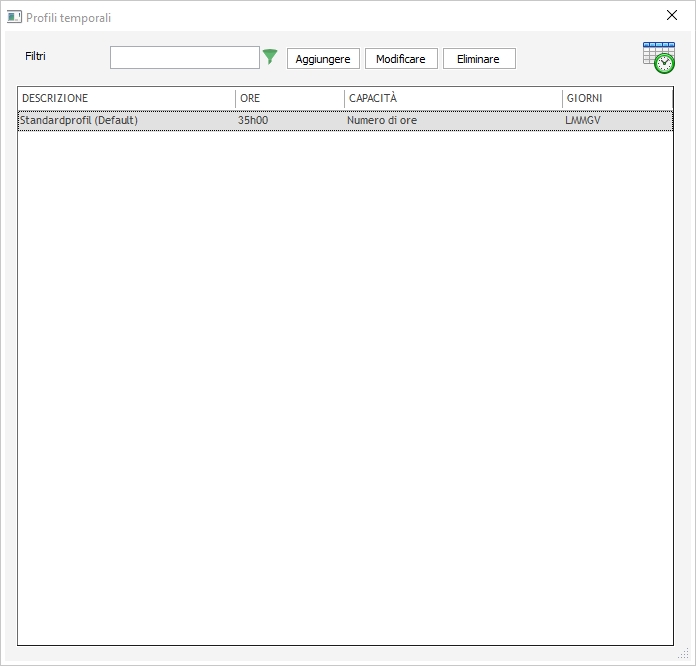Sort by the CAPACITÀ column header

tap(453, 98)
